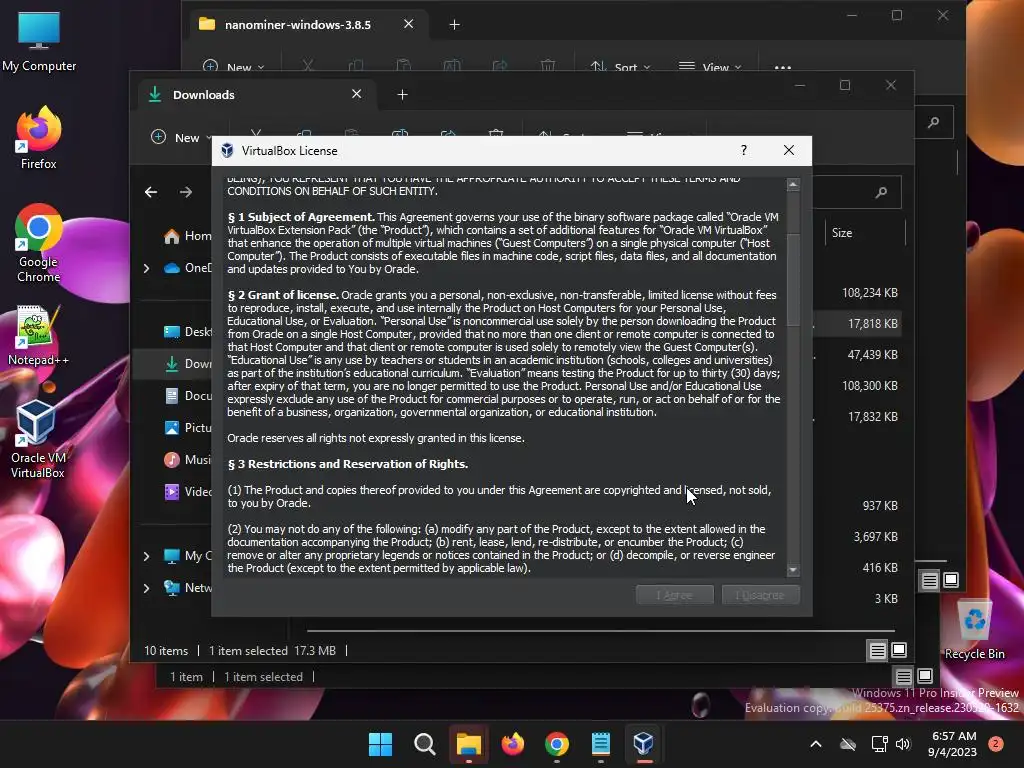Open the New menu in Downloads window
The height and width of the screenshot is (768, 1024).
pyautogui.click(x=181, y=138)
